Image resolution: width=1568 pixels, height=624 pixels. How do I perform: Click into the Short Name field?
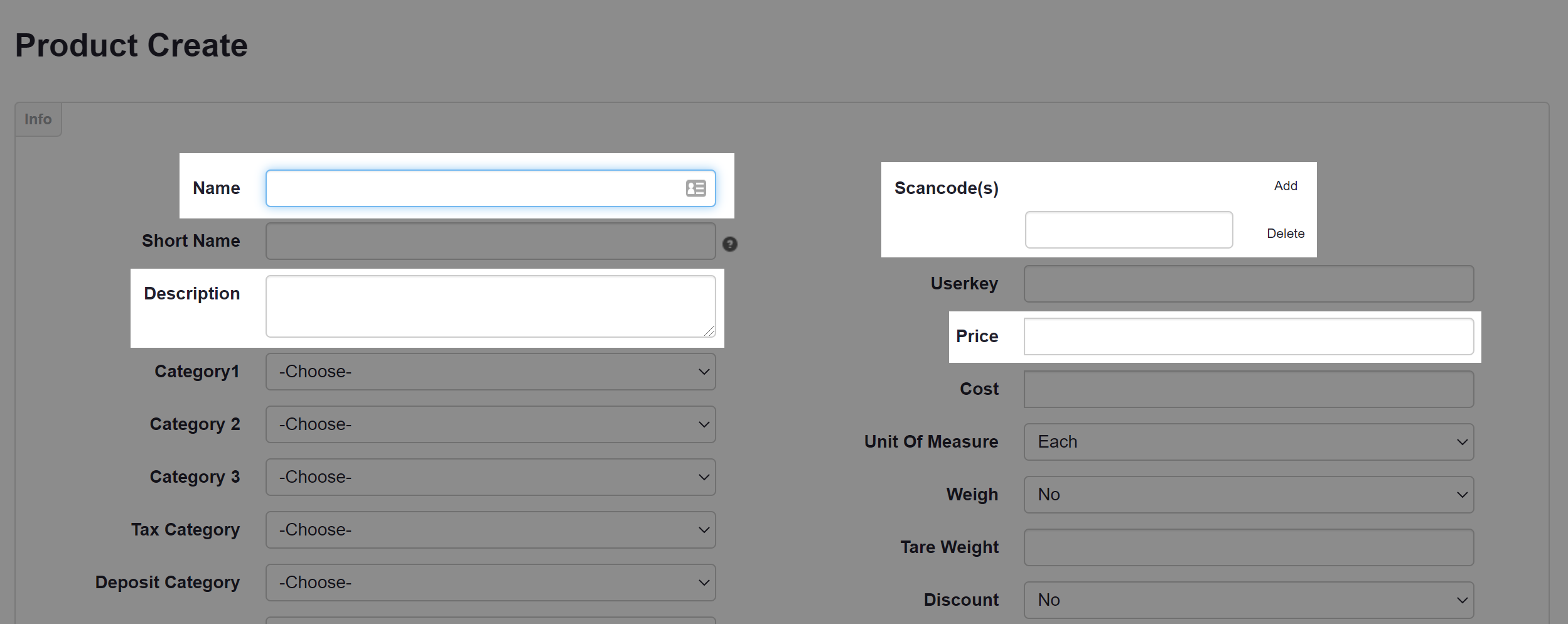pos(490,241)
